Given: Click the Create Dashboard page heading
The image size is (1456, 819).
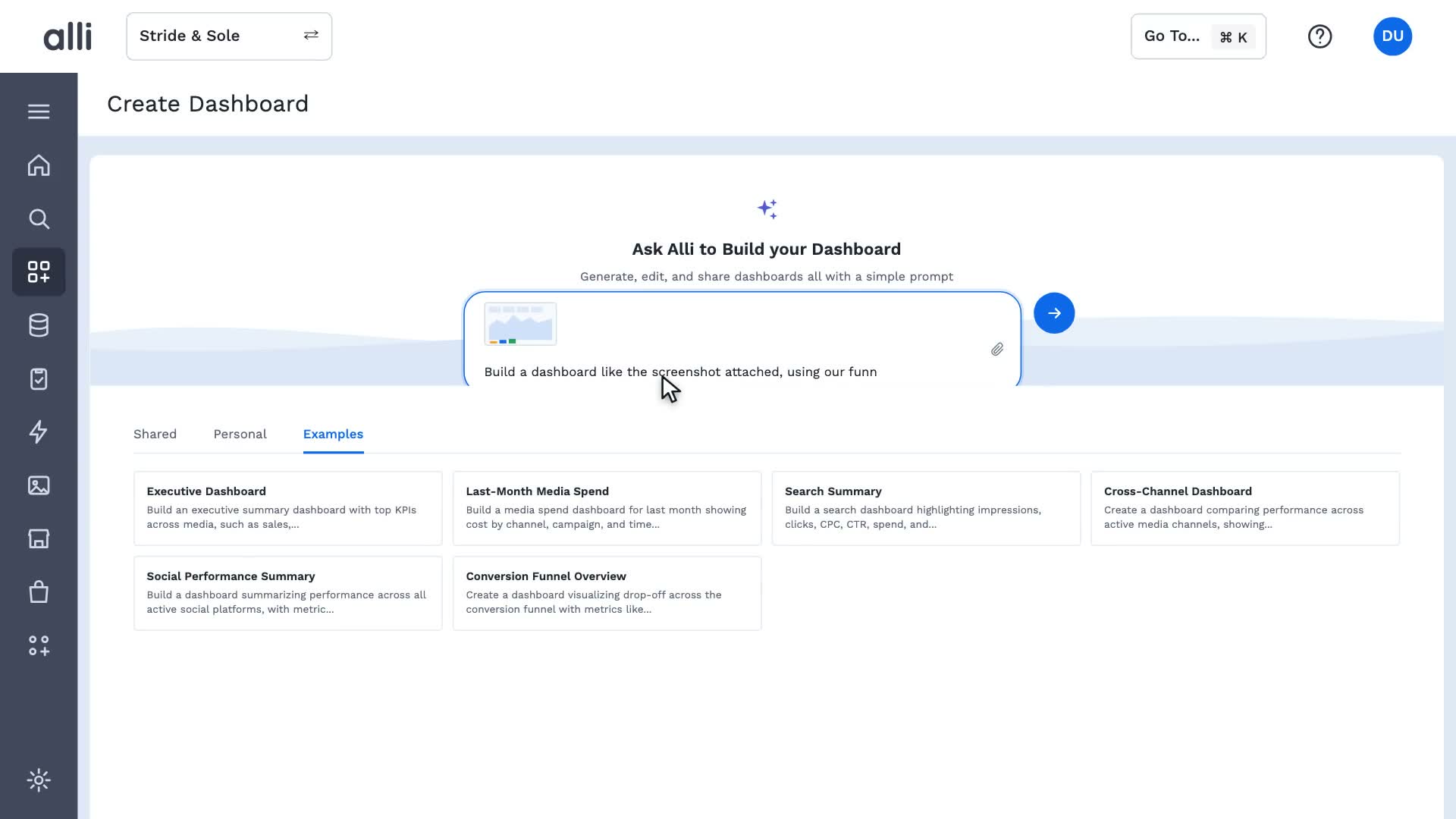Looking at the screenshot, I should pyautogui.click(x=208, y=104).
